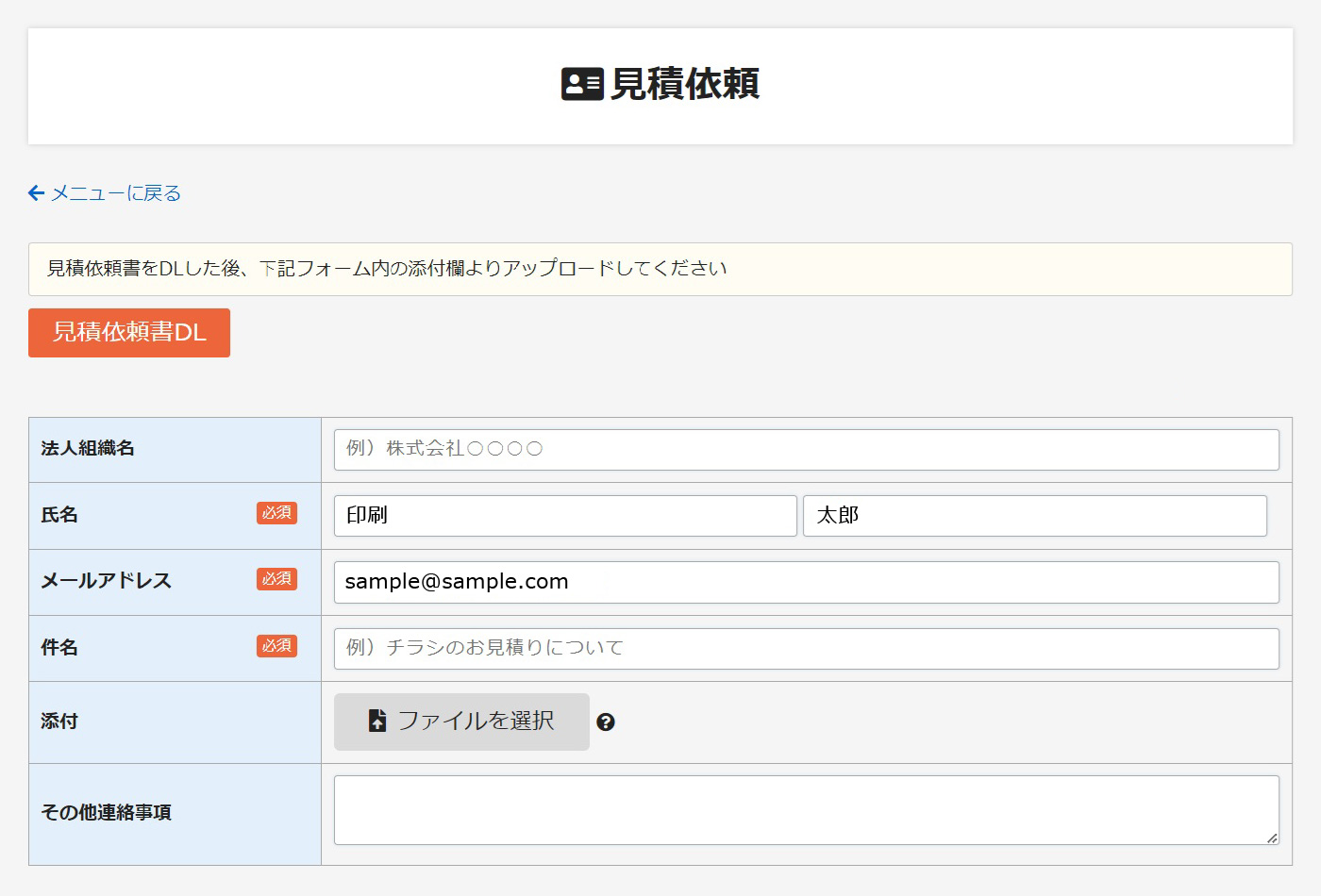Viewport: 1321px width, 896px height.
Task: Choose a file with ファイルを選択 button
Action: tap(461, 722)
